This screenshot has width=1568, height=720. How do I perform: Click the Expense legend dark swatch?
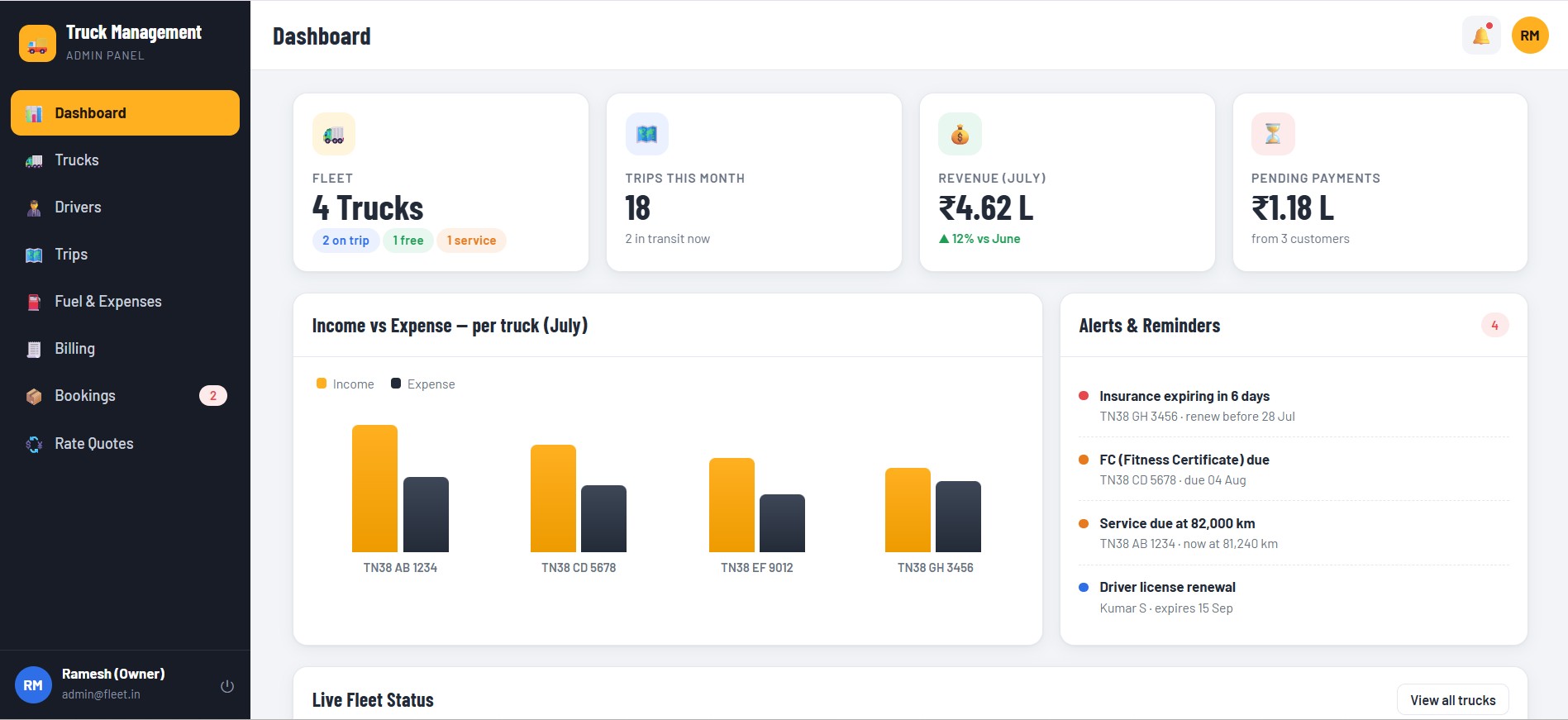point(396,384)
